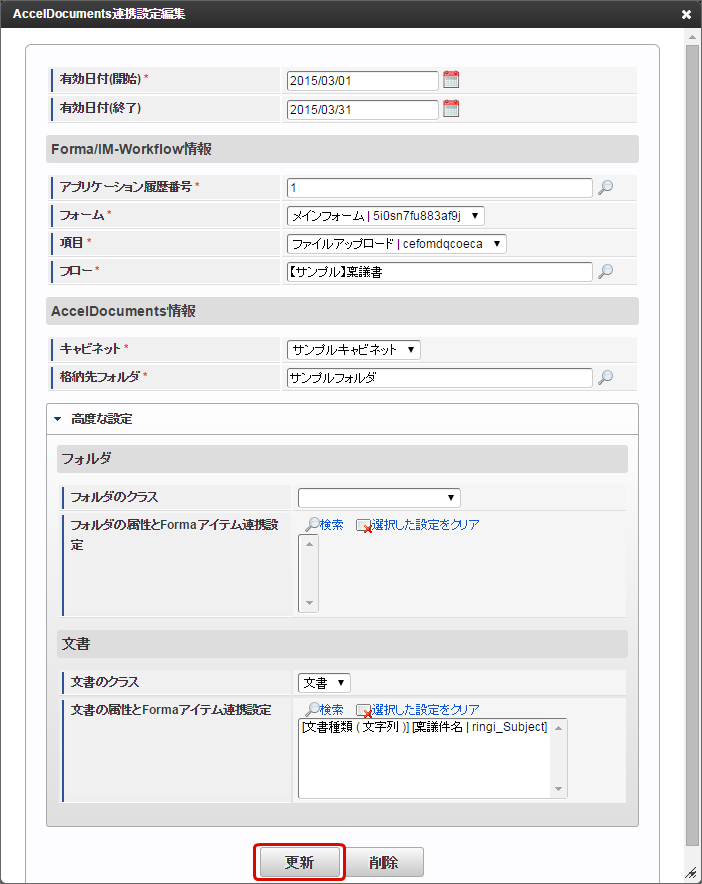Open the キャビネット dropdown

(x=354, y=350)
